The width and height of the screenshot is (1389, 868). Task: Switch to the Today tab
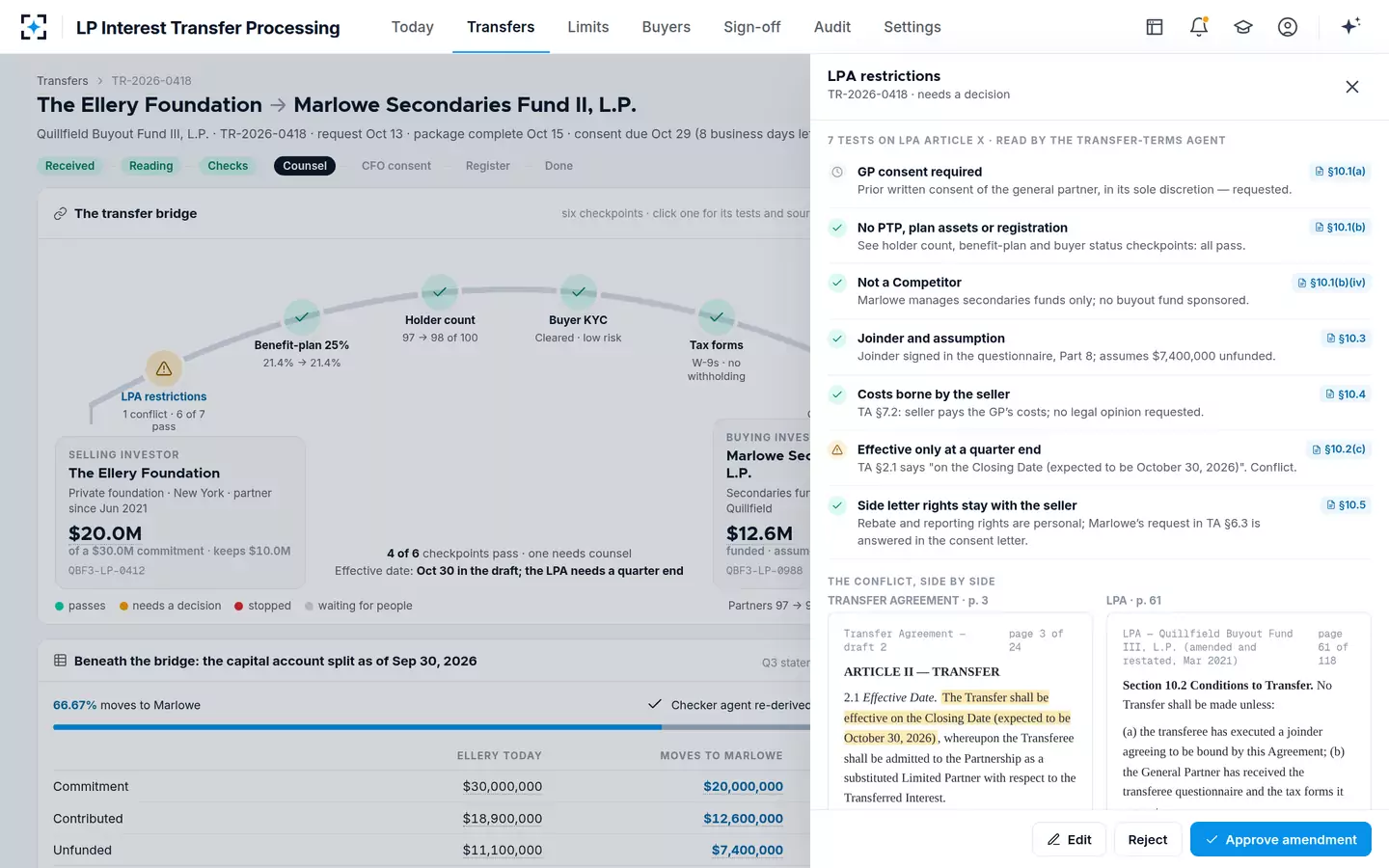412,27
